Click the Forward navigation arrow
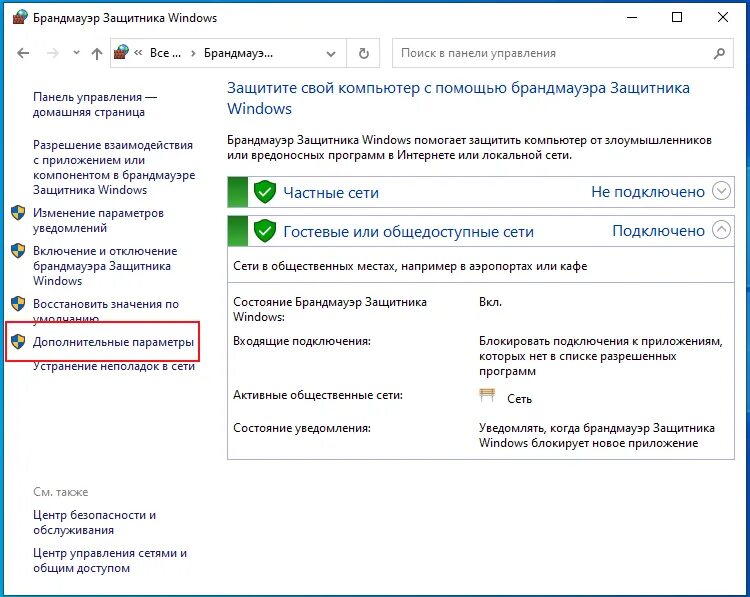This screenshot has width=750, height=597. tap(52, 53)
